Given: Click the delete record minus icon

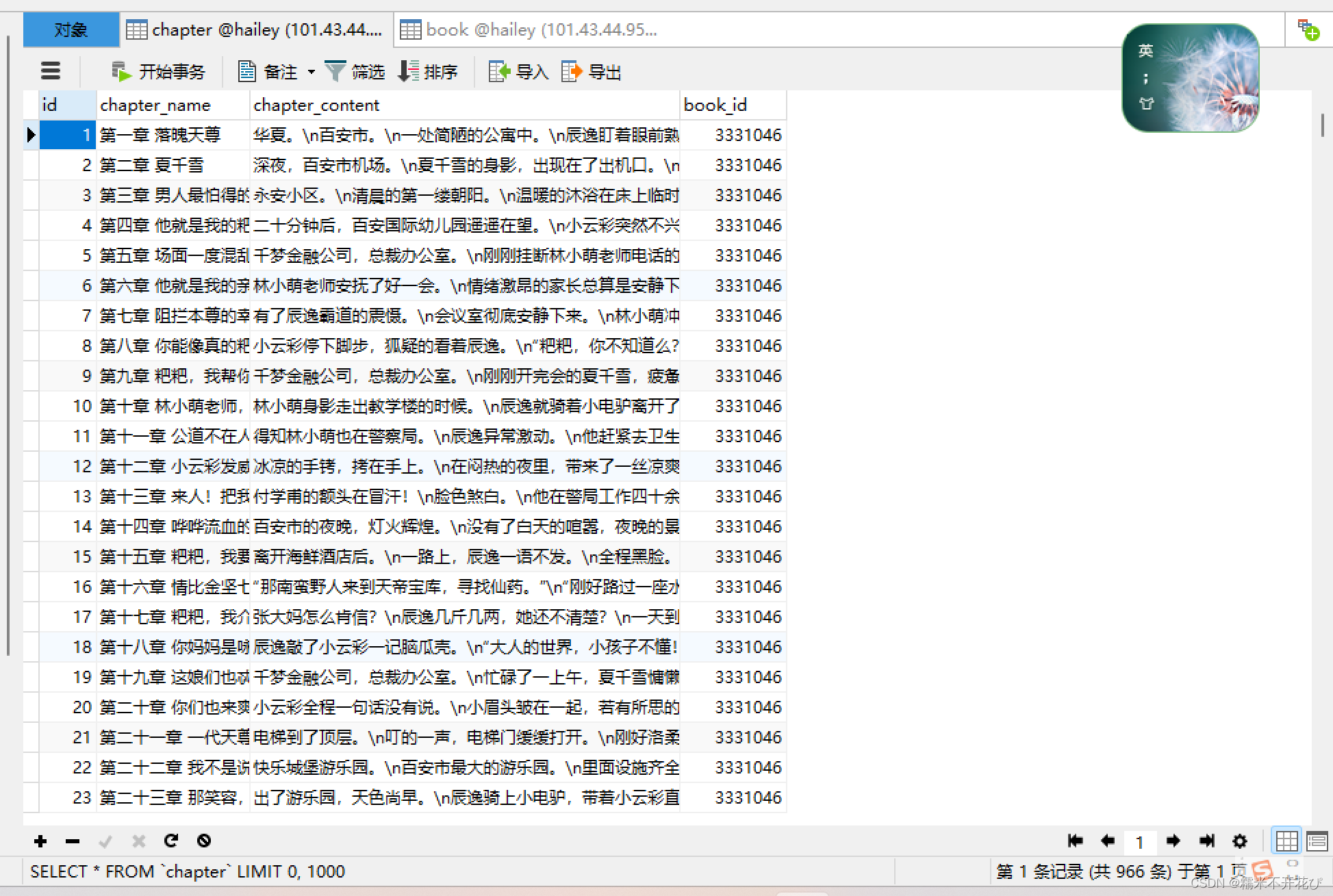Looking at the screenshot, I should click(73, 841).
